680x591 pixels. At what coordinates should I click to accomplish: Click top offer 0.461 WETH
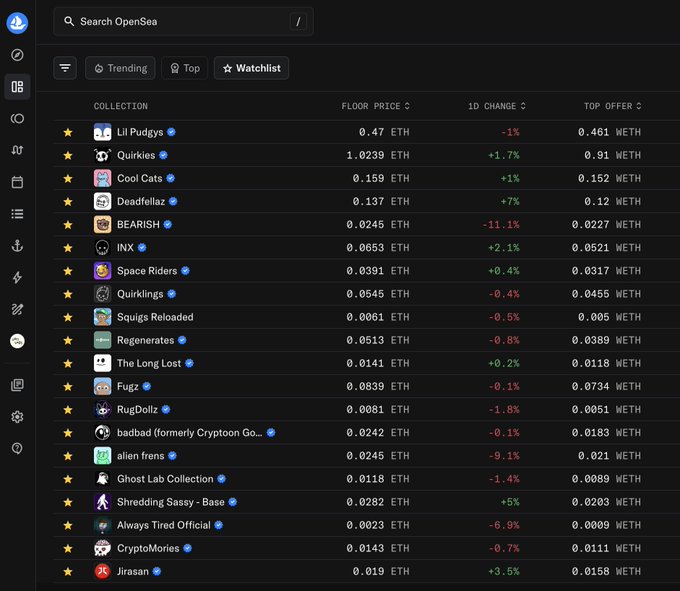pos(609,132)
